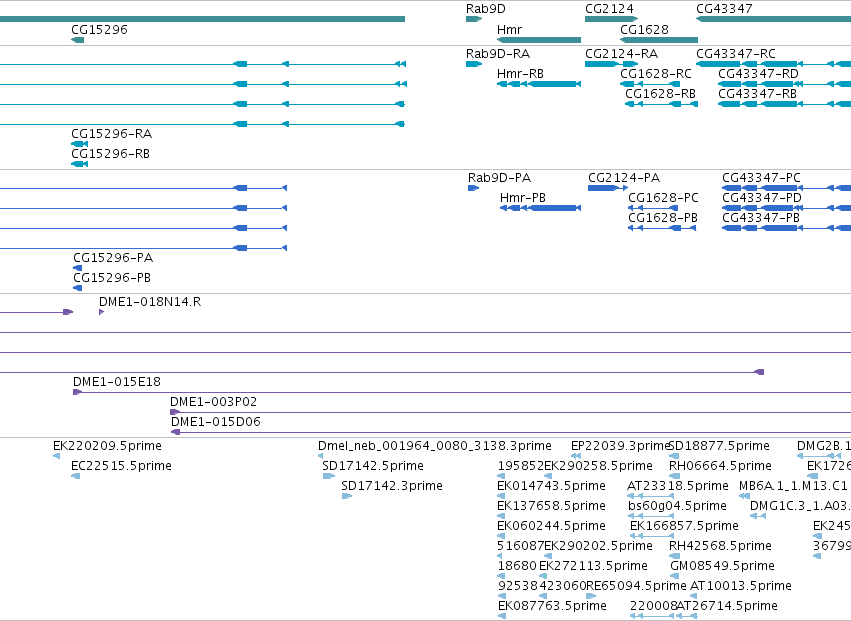
Task: Open the RE65094.5prime EST label
Action: point(636,586)
